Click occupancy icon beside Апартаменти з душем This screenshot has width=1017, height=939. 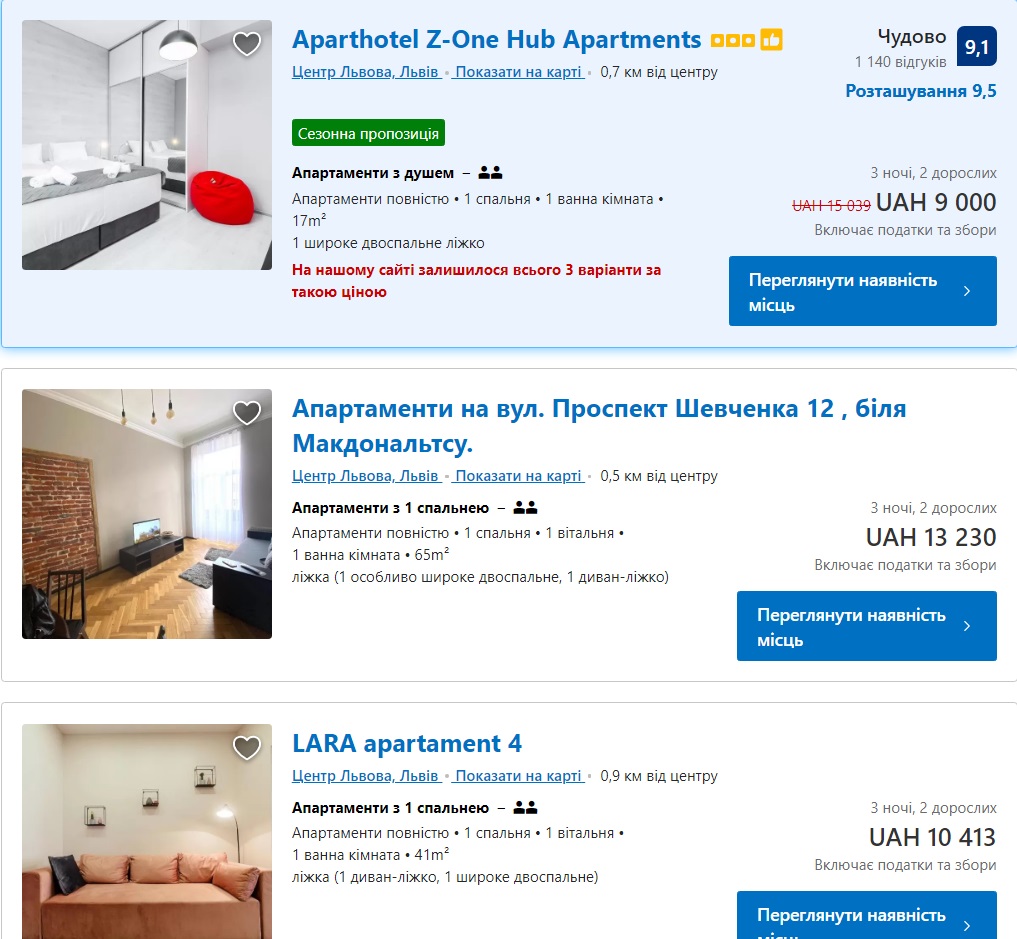(490, 172)
